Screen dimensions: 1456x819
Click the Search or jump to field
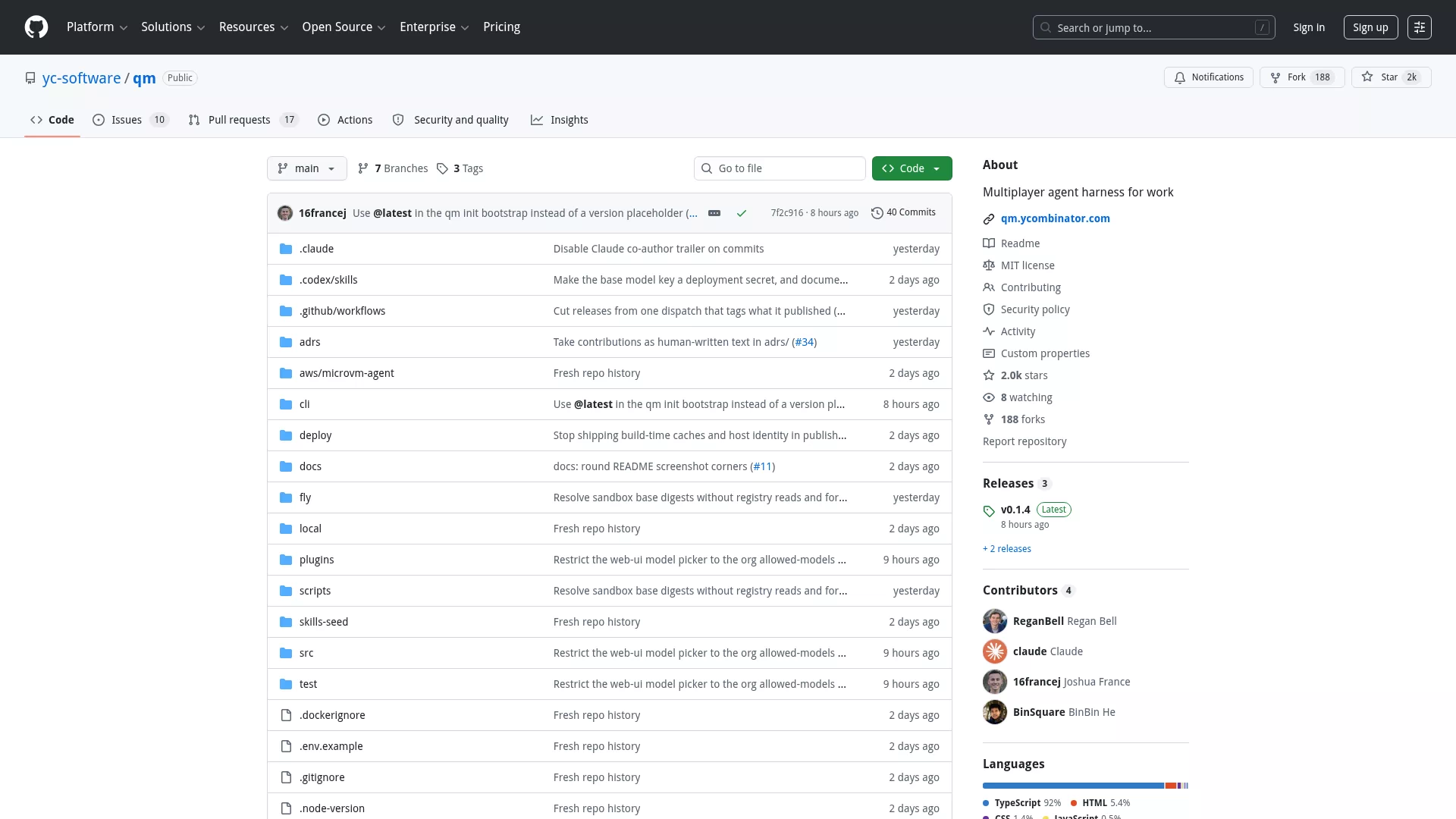pyautogui.click(x=1153, y=27)
